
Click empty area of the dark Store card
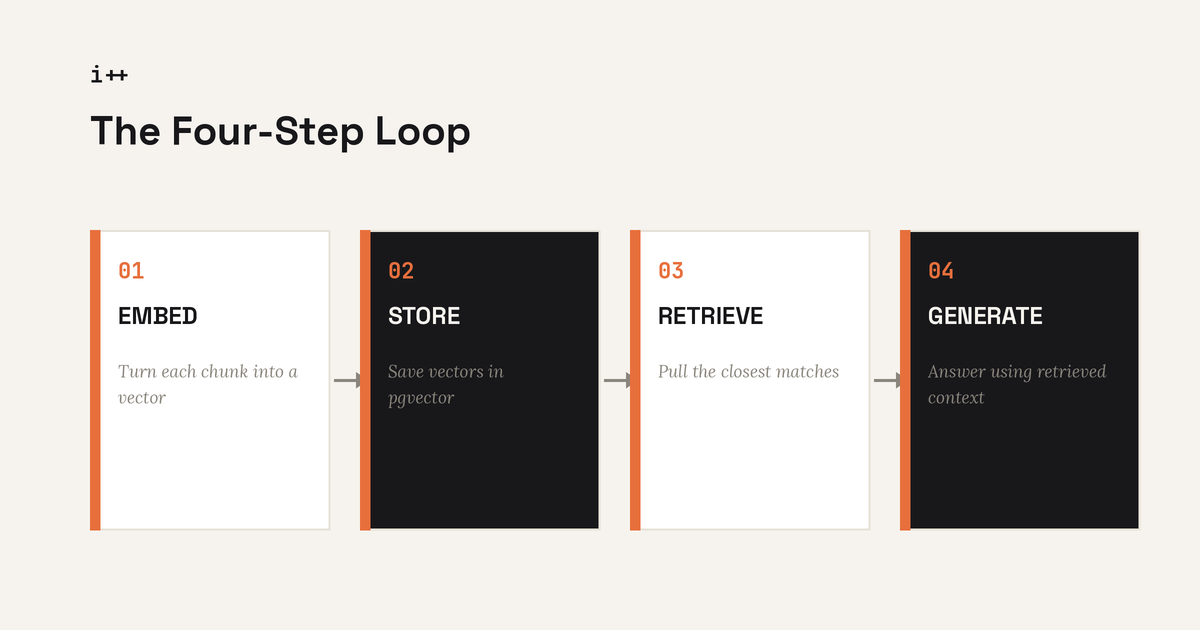484,470
